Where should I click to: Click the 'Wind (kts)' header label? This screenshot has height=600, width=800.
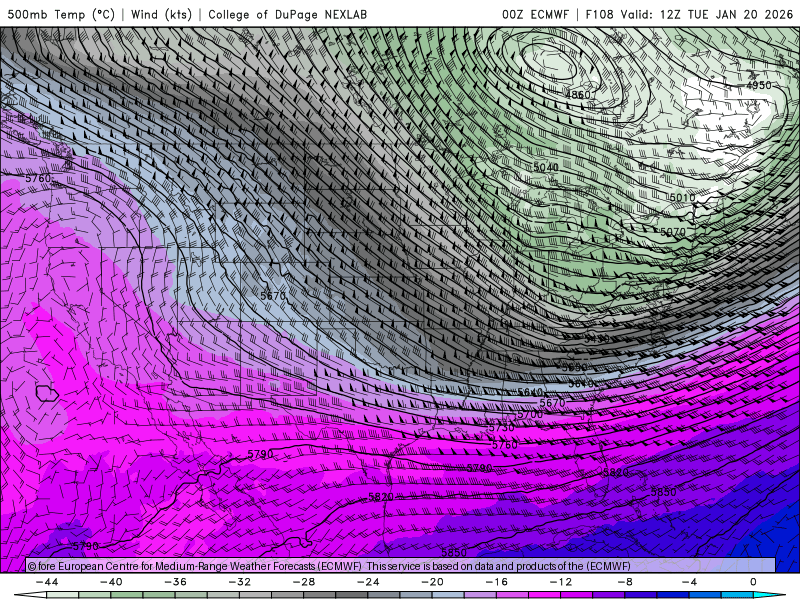point(161,14)
